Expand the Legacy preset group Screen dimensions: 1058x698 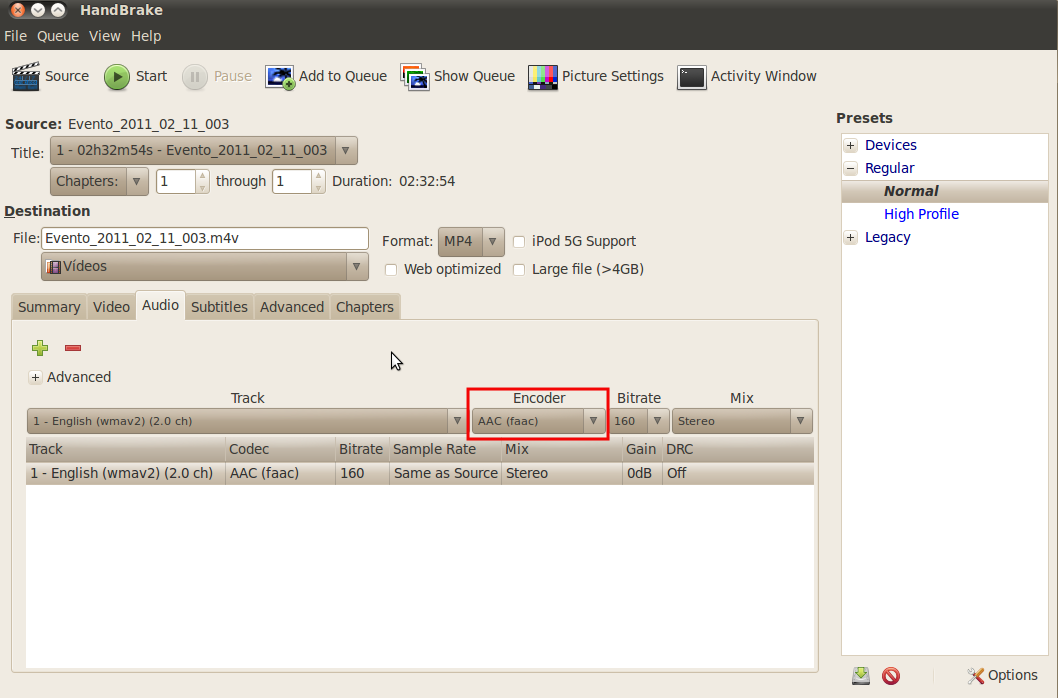pyautogui.click(x=851, y=237)
